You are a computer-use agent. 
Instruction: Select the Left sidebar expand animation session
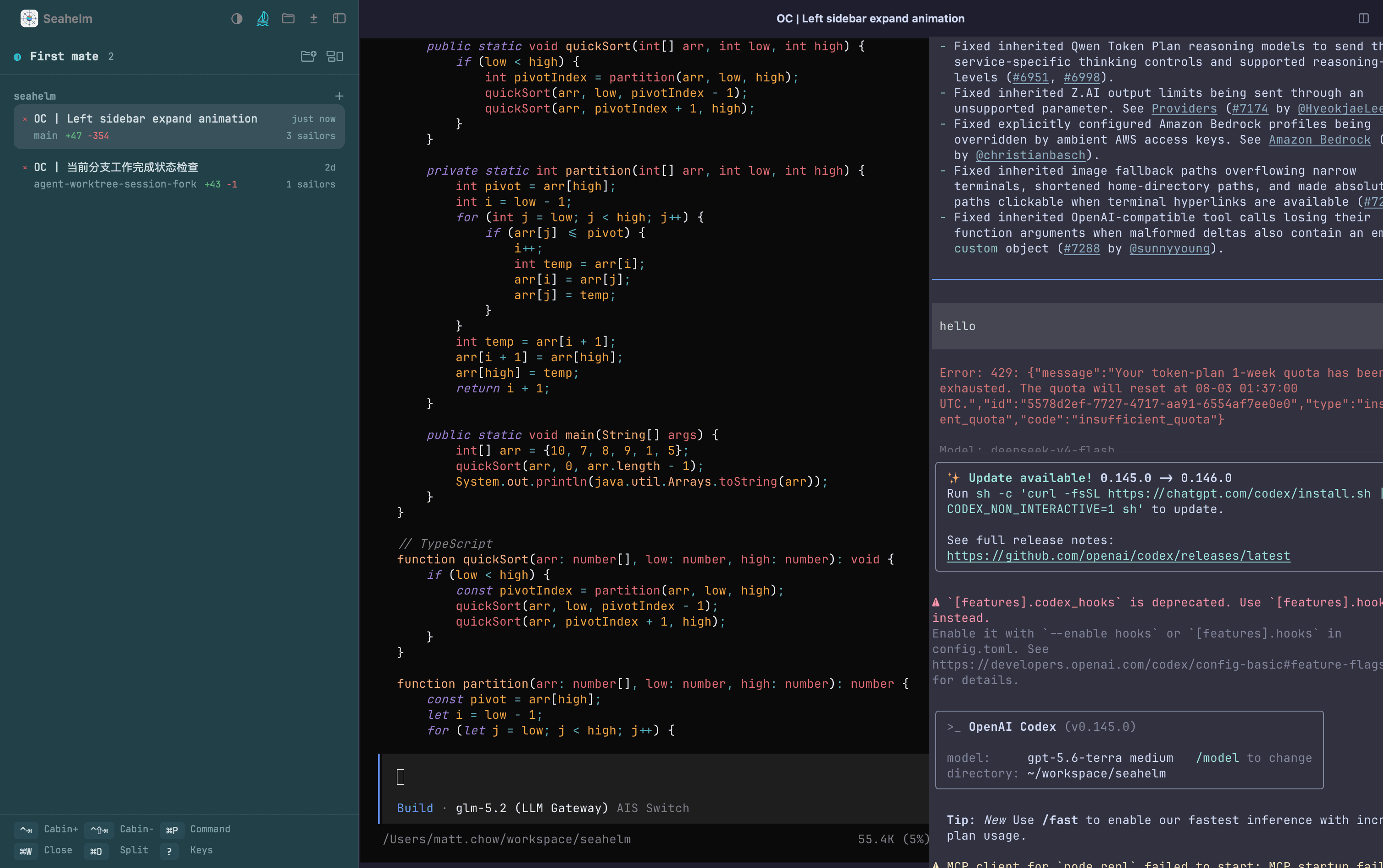[179, 127]
